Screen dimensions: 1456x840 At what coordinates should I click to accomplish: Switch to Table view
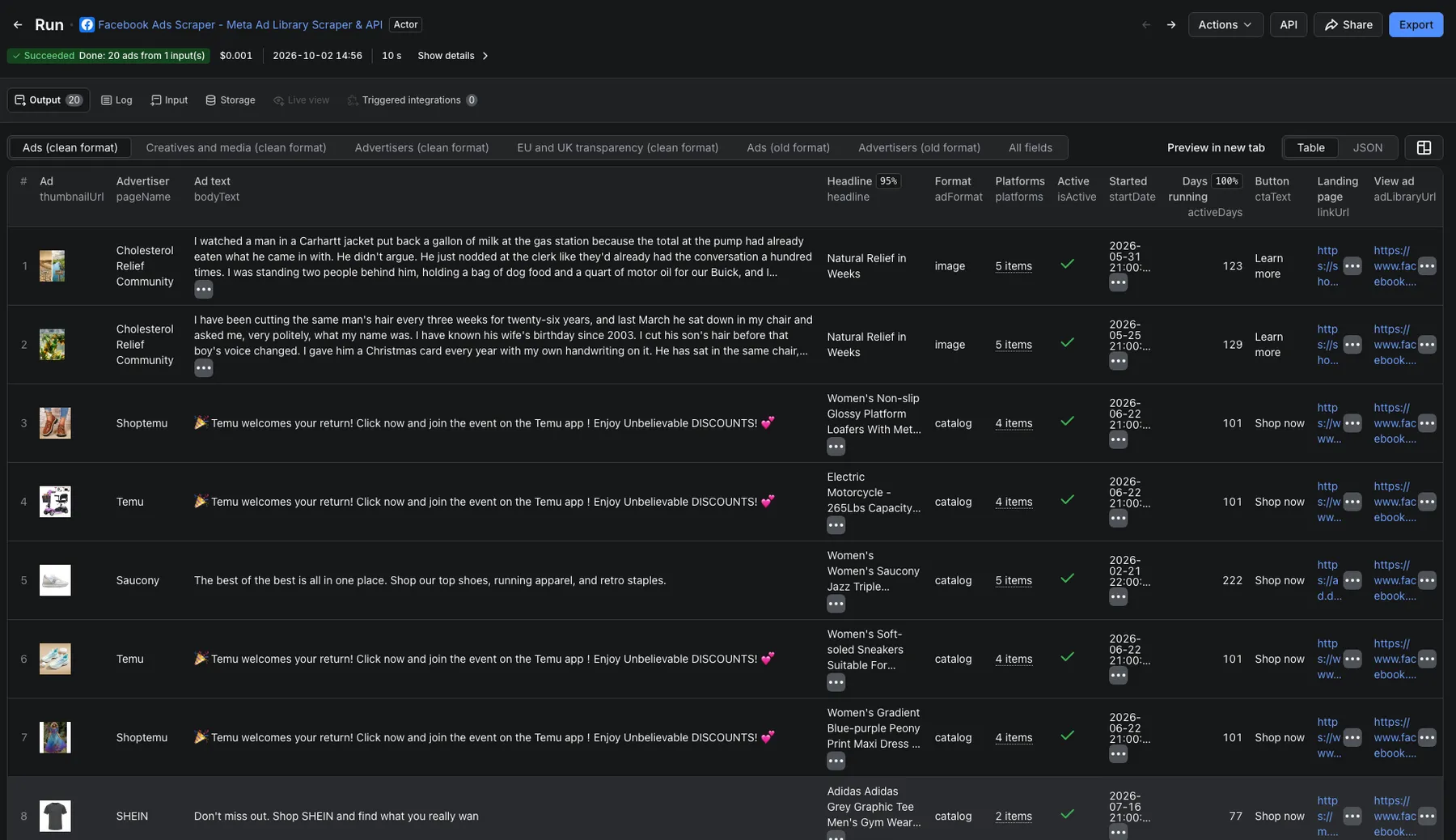[x=1310, y=147]
